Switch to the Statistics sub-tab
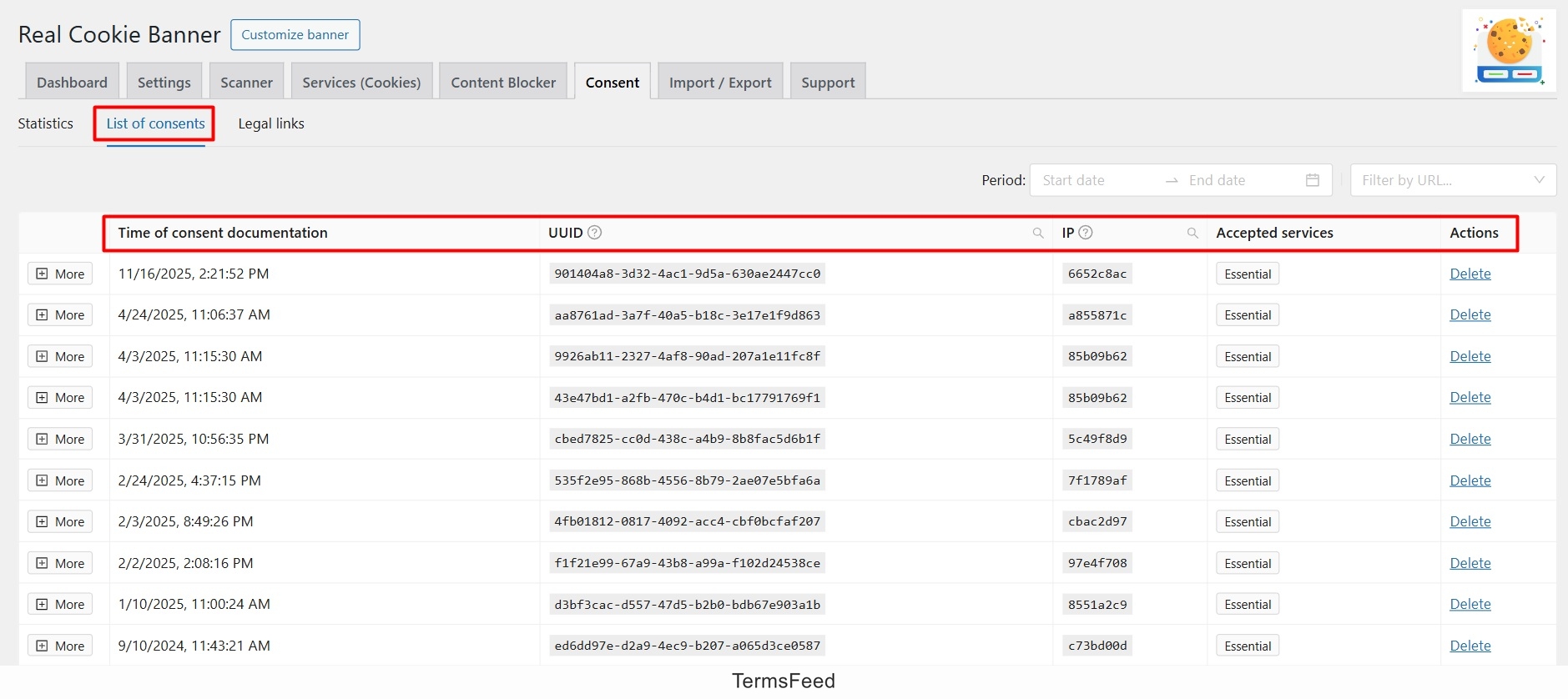1568x699 pixels. (46, 123)
